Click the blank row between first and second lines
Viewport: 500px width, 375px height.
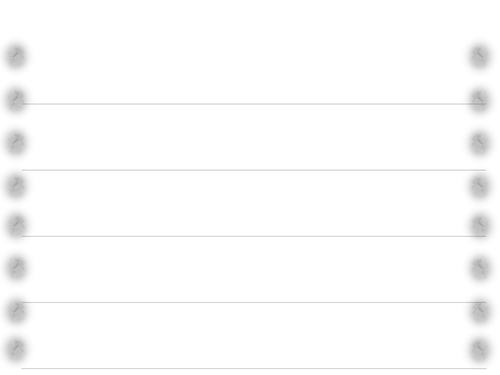[x=254, y=137]
